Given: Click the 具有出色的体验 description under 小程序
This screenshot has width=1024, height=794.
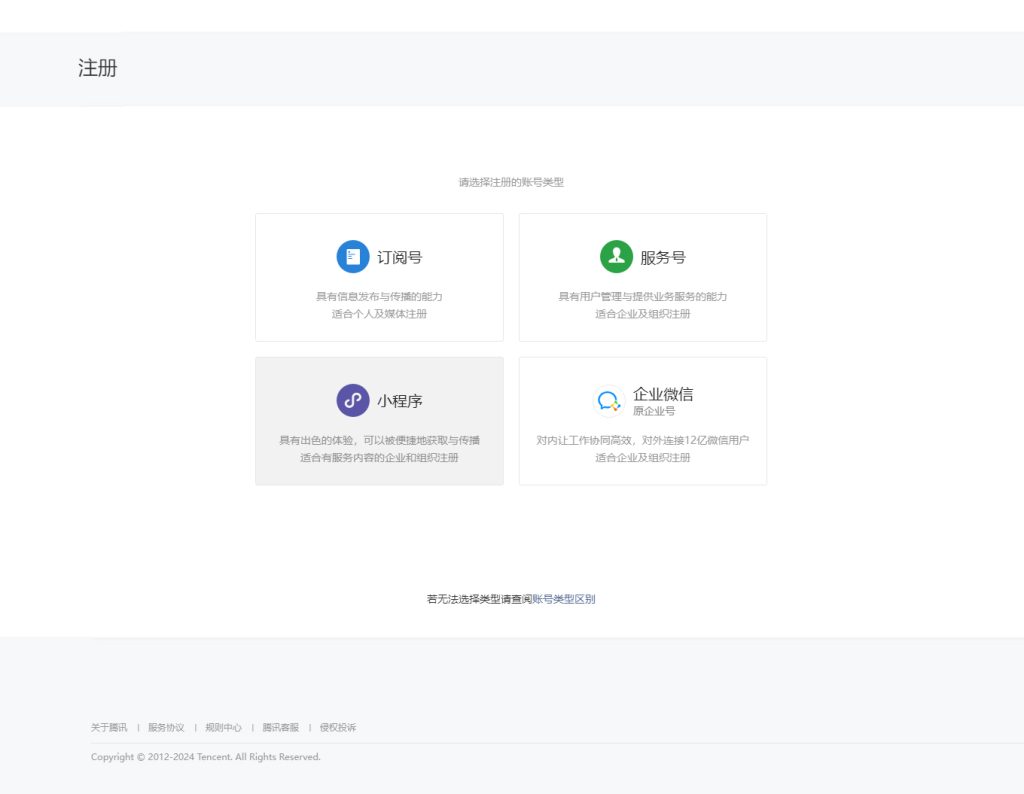Looking at the screenshot, I should pyautogui.click(x=379, y=440).
